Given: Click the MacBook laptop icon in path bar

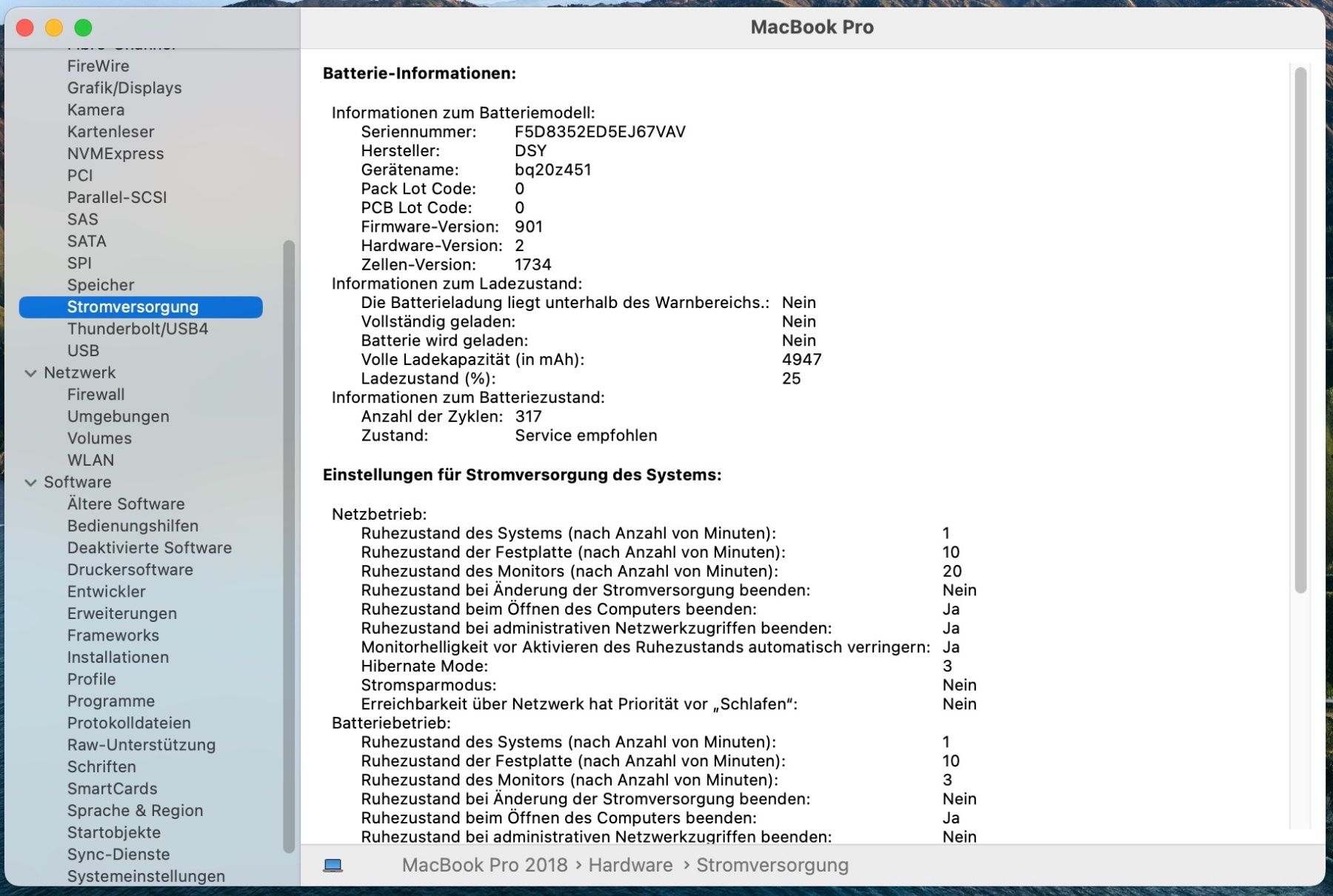Looking at the screenshot, I should pyautogui.click(x=333, y=865).
